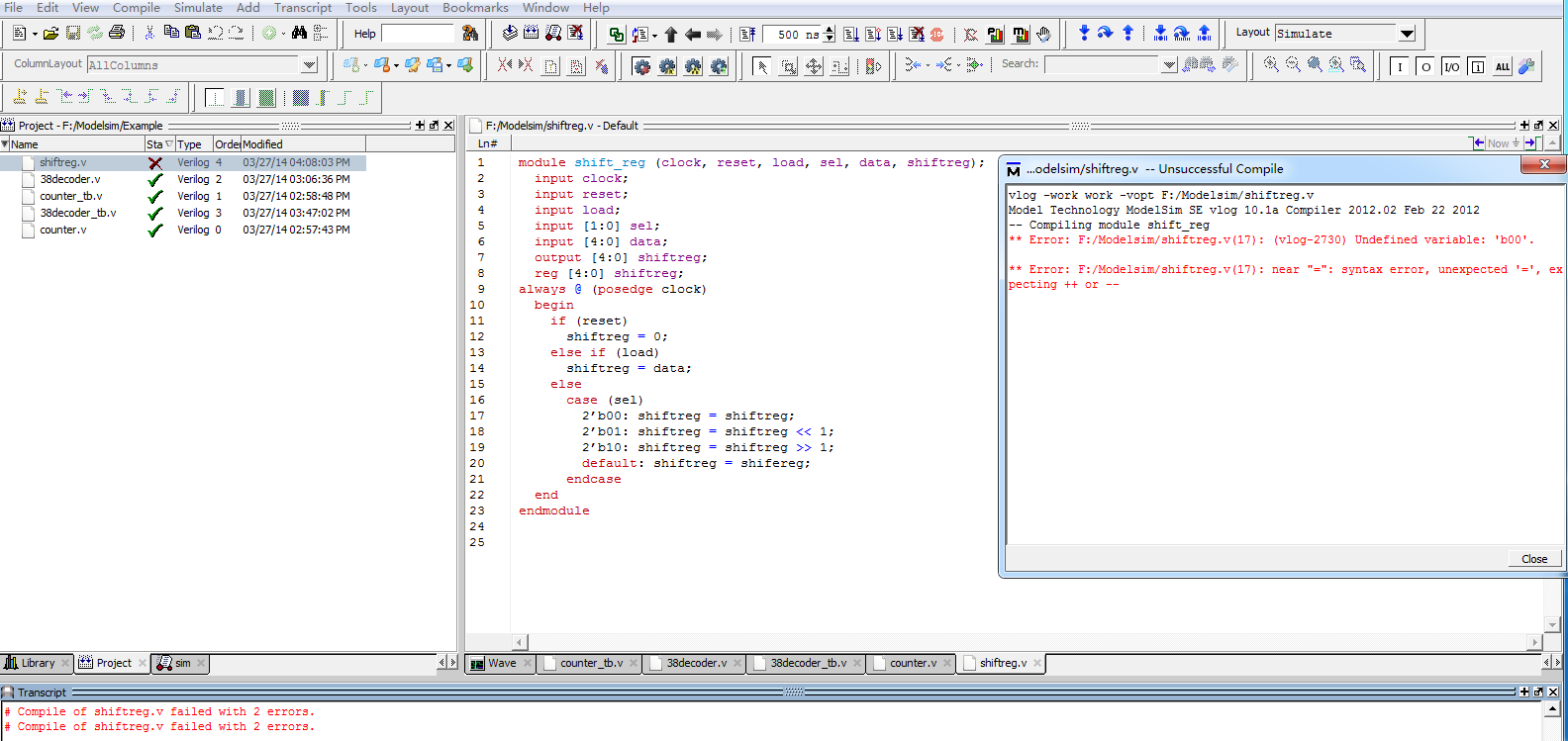Click the Break simulation hand icon
Viewport: 1568px width, 741px height.
point(1043,34)
